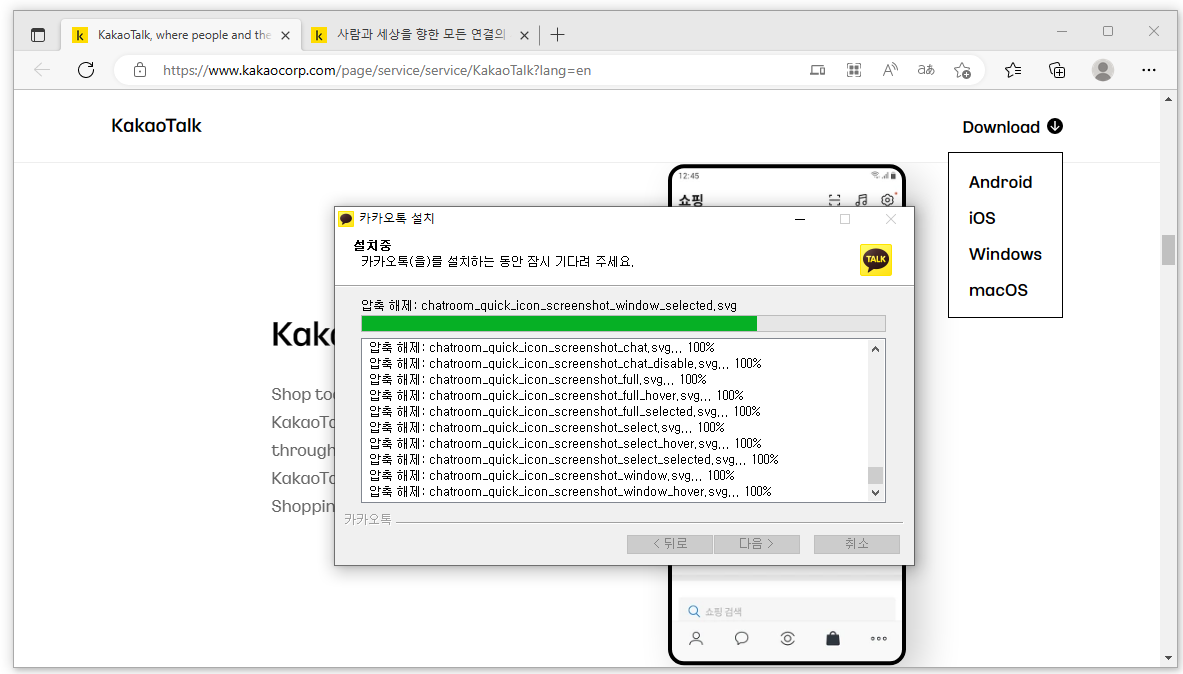Image resolution: width=1183 pixels, height=674 pixels.
Task: Click the 다음 next button in installer
Action: click(x=756, y=543)
